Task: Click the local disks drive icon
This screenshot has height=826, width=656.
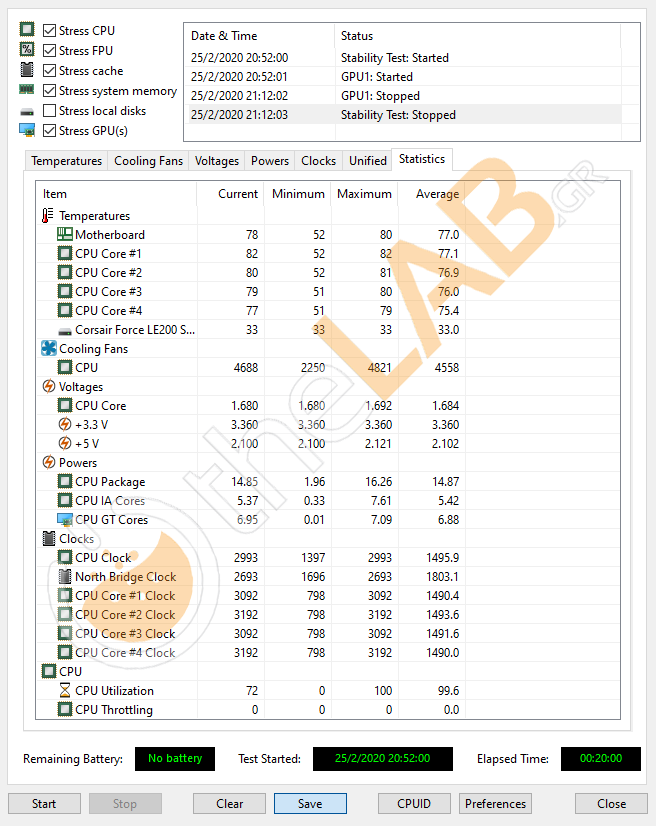Action: click(x=27, y=112)
